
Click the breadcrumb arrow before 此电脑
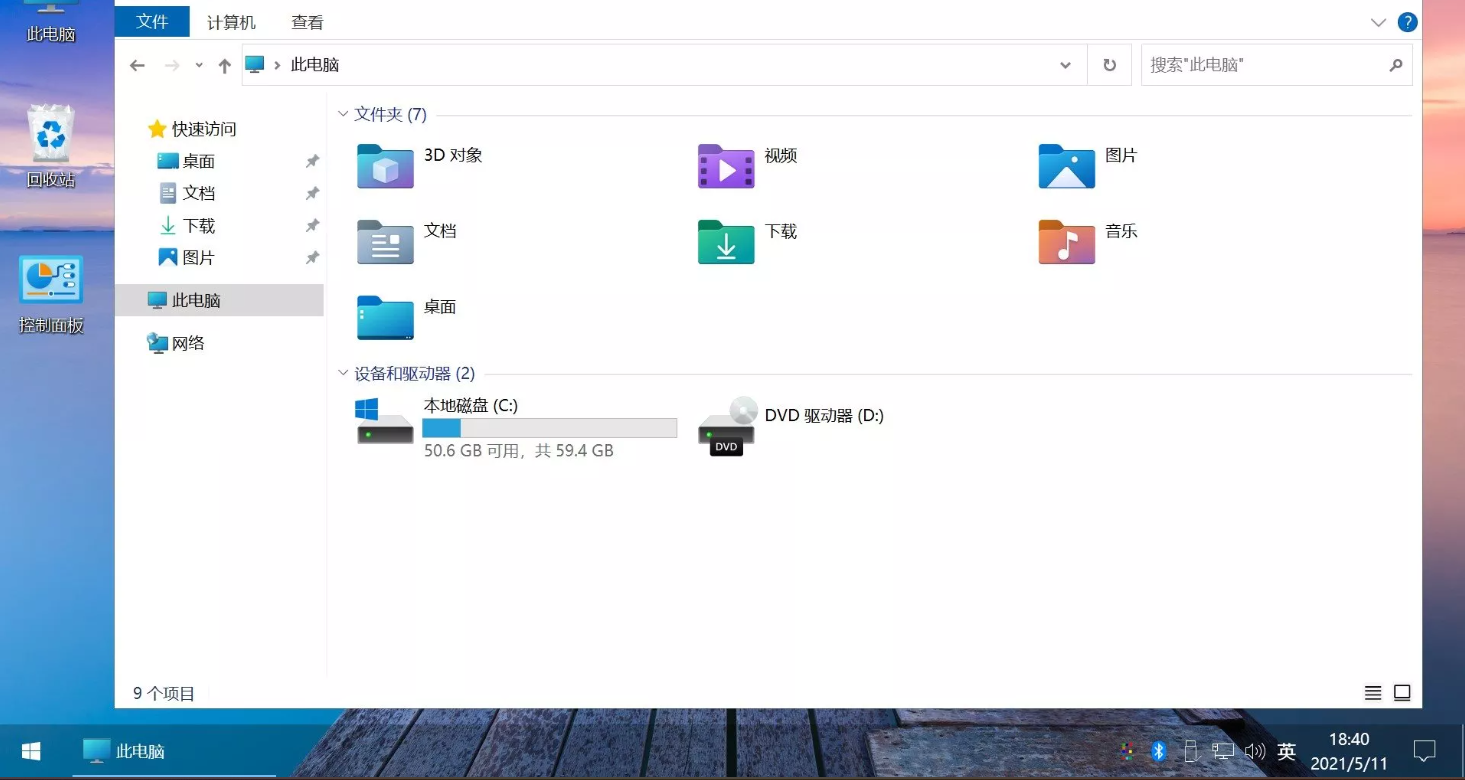[x=277, y=65]
